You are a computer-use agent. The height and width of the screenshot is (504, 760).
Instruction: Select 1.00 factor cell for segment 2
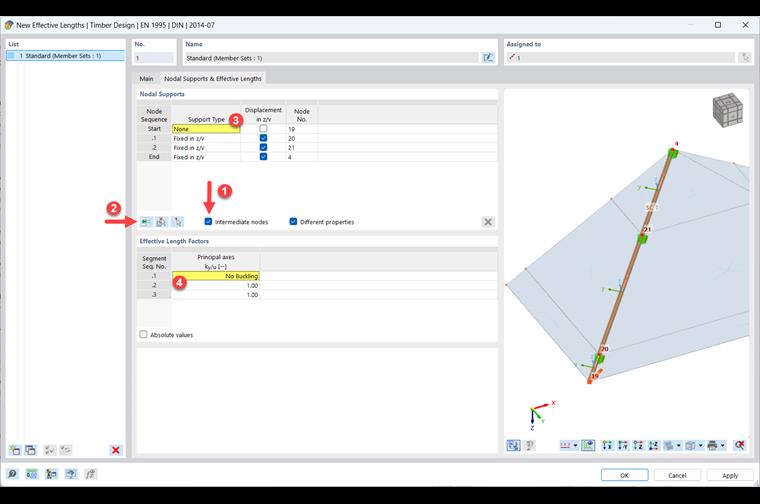216,285
